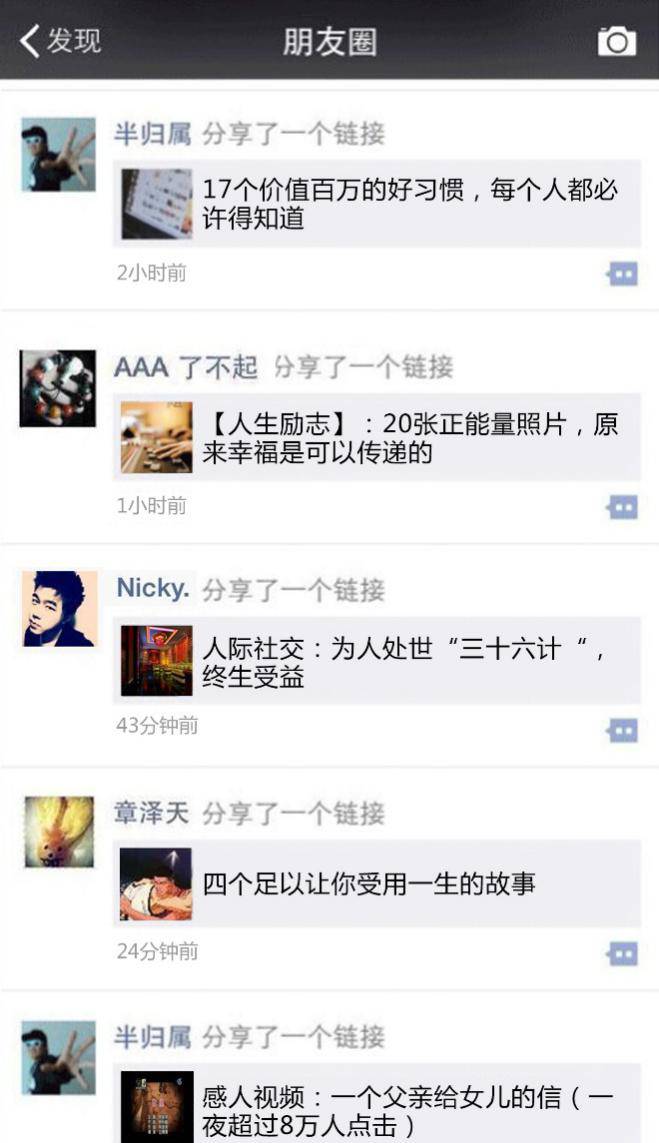Open comment menu under the 2小时前 post
This screenshot has width=659, height=1143.
point(622,274)
